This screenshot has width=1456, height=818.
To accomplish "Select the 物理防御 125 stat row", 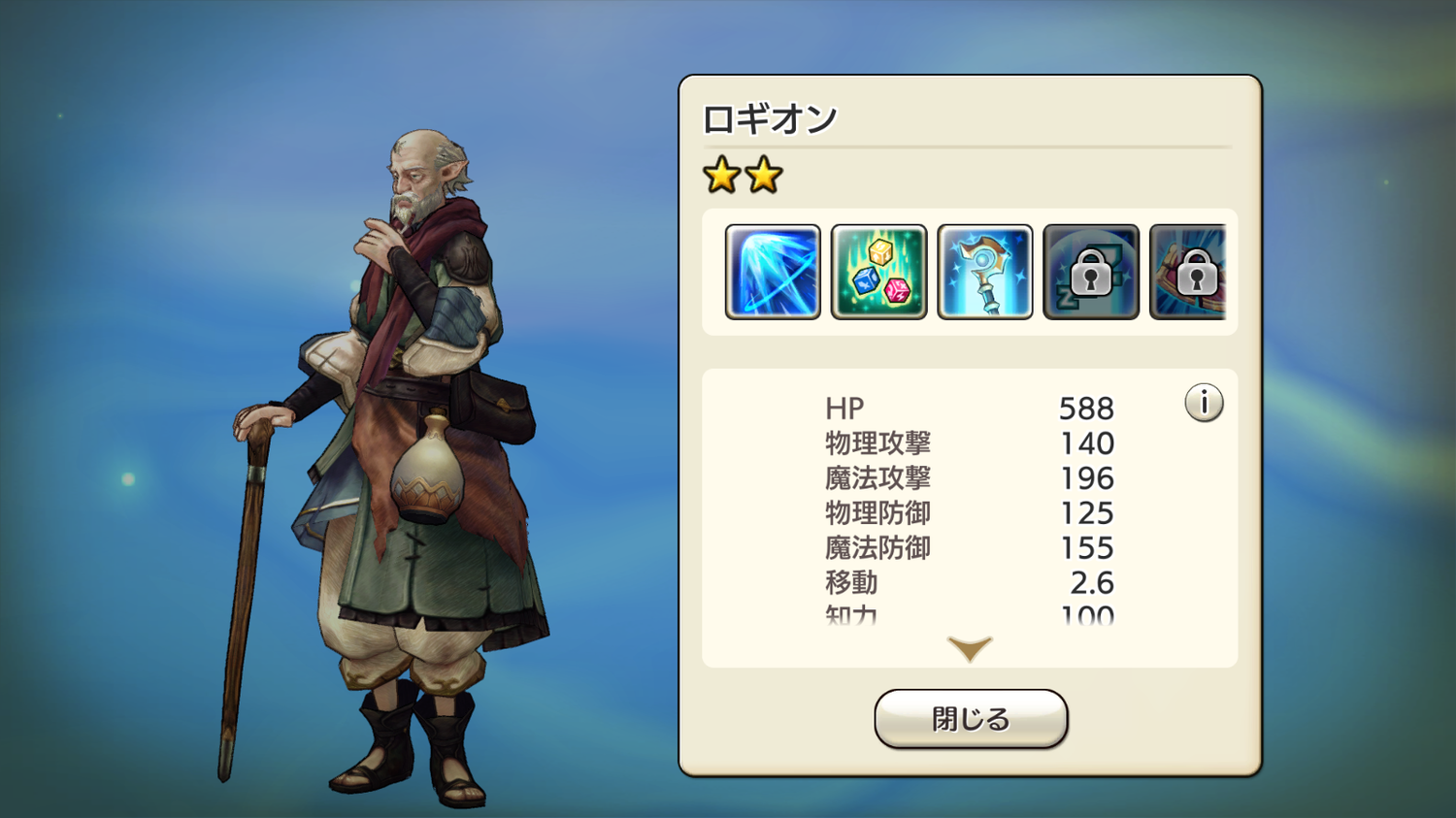I will pyautogui.click(x=970, y=513).
